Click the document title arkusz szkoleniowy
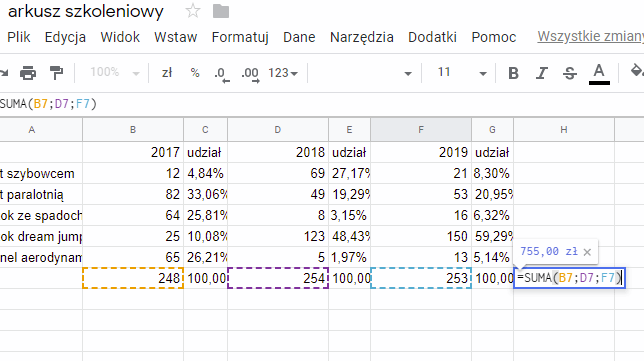Screen dimensions: 644x361 click(85, 11)
